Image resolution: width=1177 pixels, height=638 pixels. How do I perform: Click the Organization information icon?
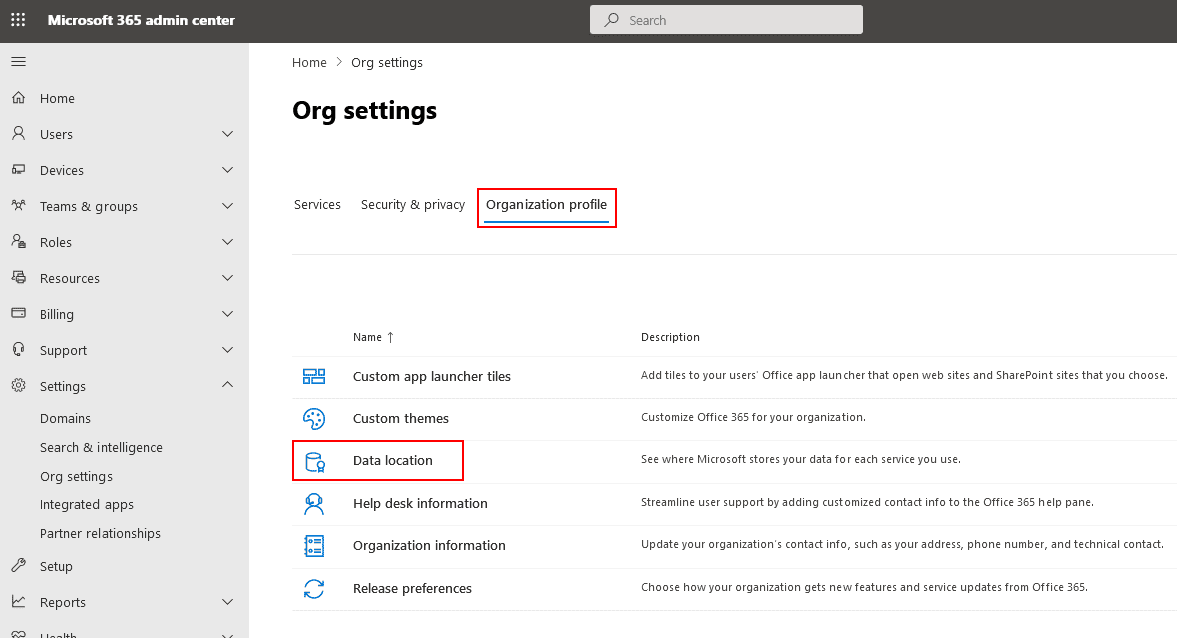click(314, 546)
